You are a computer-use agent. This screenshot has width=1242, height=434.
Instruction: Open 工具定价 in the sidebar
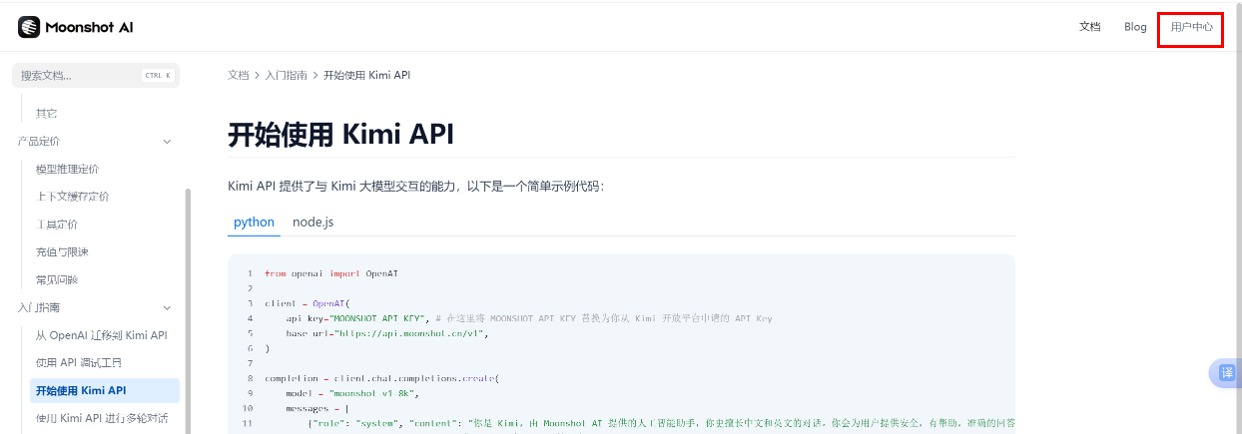click(x=56, y=224)
